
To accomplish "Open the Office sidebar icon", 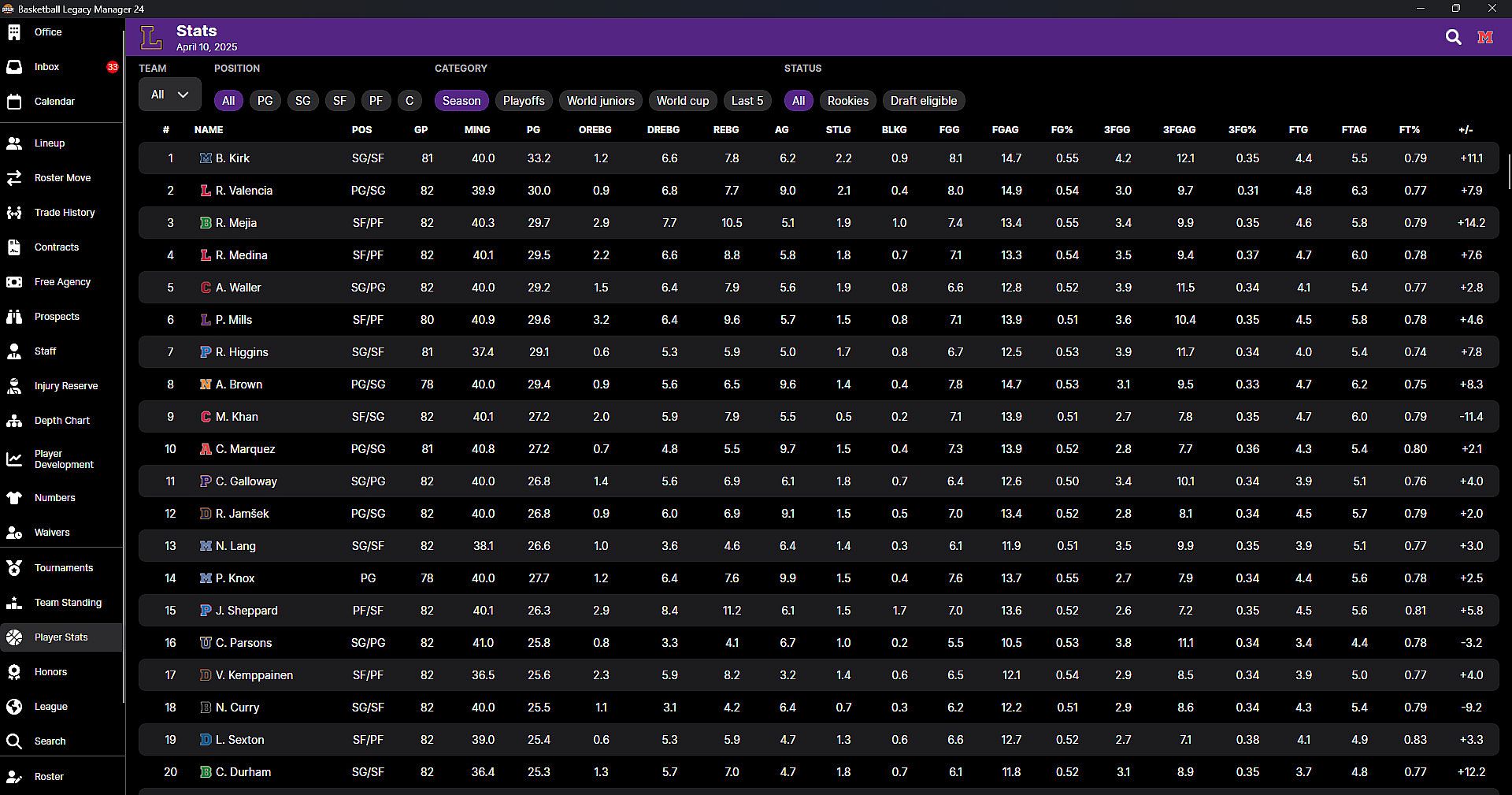I will 14,32.
